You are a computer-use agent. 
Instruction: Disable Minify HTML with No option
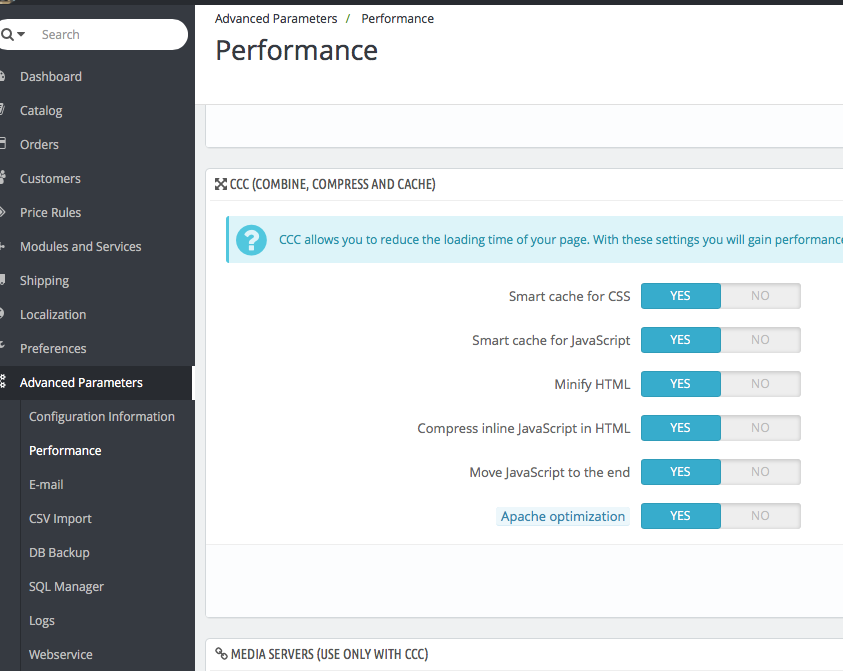click(x=760, y=384)
